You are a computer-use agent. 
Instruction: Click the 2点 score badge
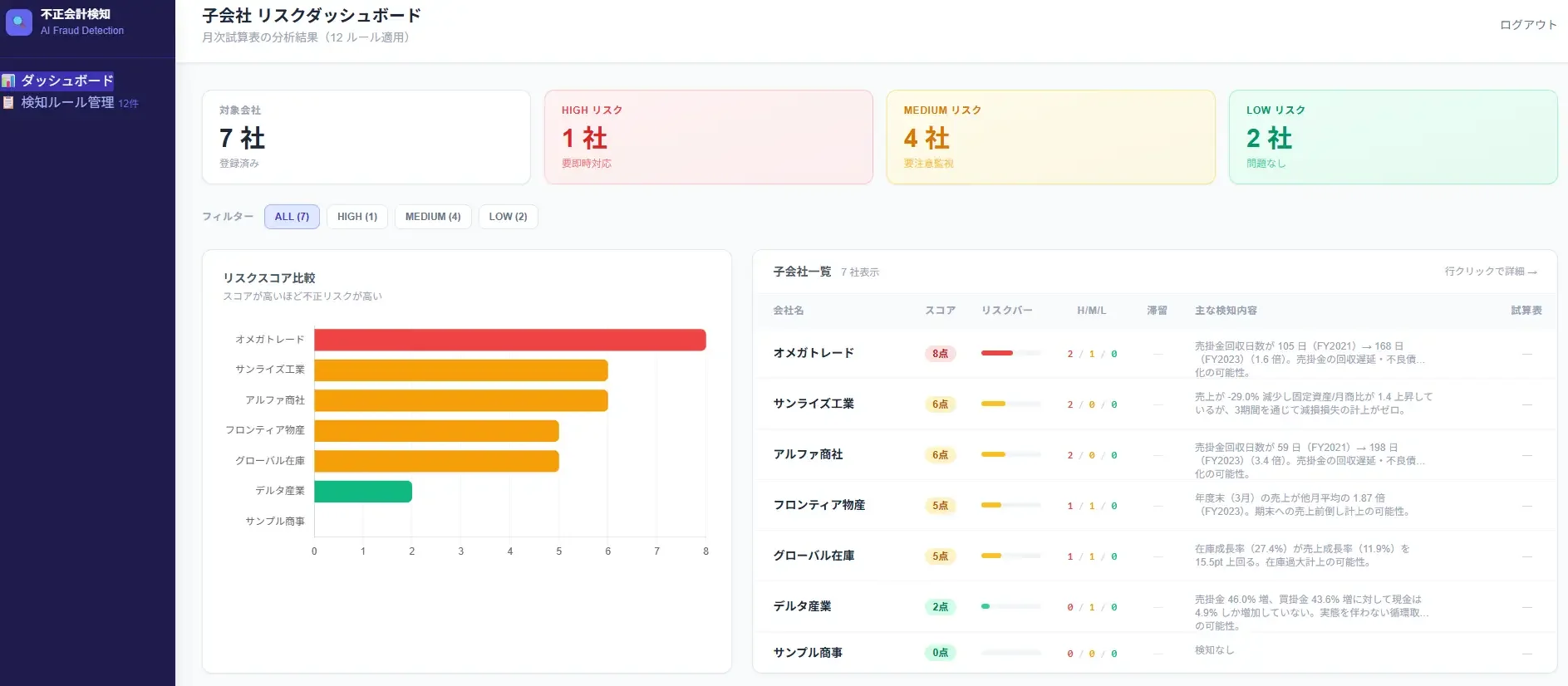click(x=940, y=607)
